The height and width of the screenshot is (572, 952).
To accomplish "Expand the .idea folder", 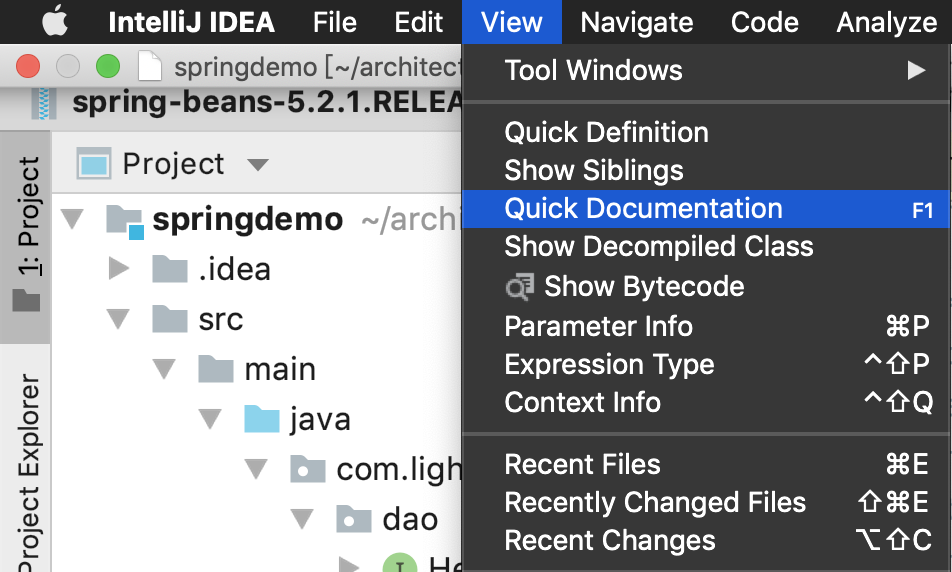I will (x=118, y=268).
